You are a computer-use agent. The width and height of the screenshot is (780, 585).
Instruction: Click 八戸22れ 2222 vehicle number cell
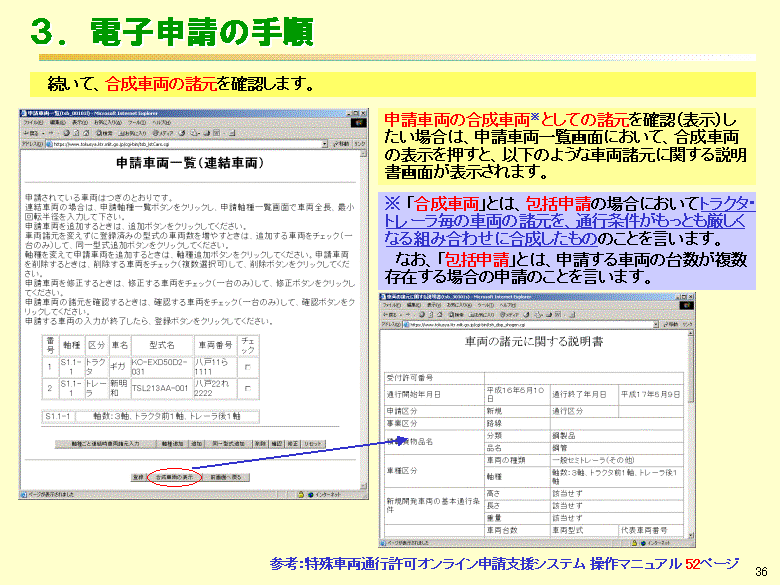click(215, 388)
